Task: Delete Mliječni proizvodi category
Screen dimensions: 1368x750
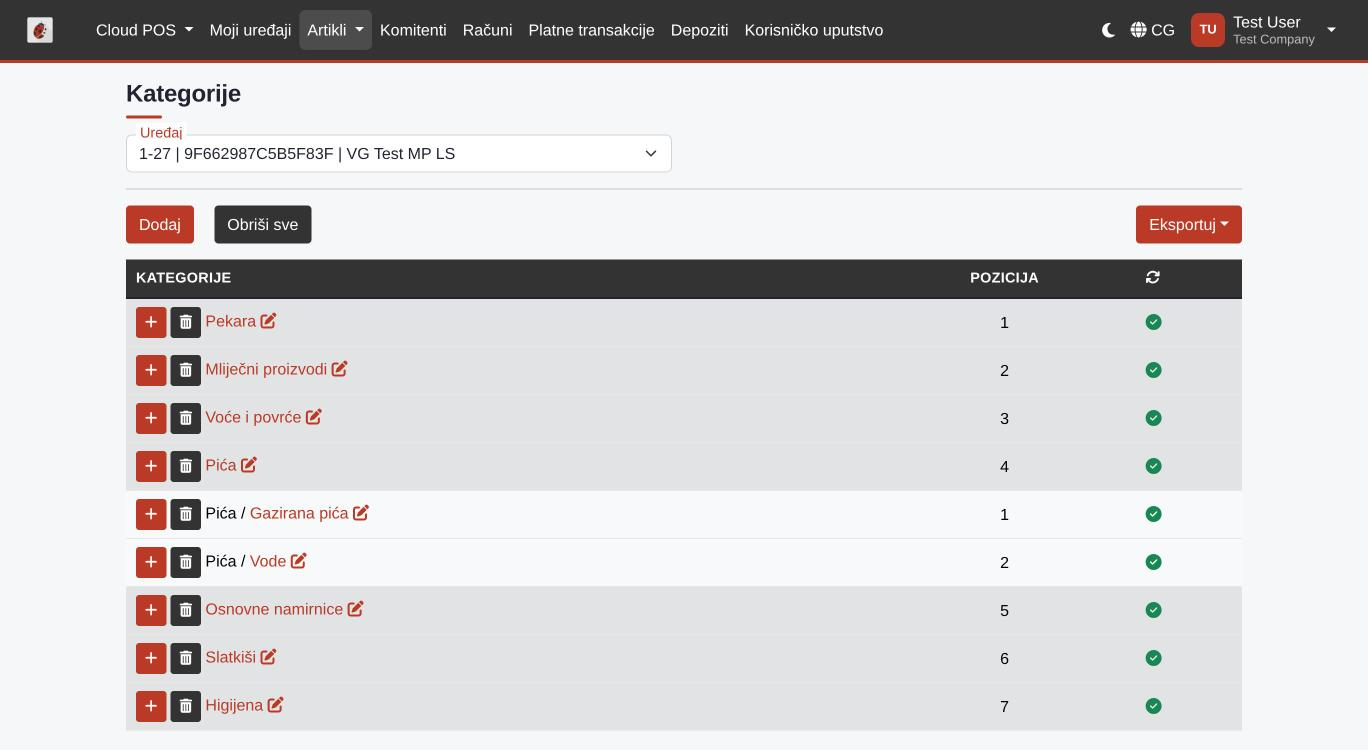Action: point(186,370)
